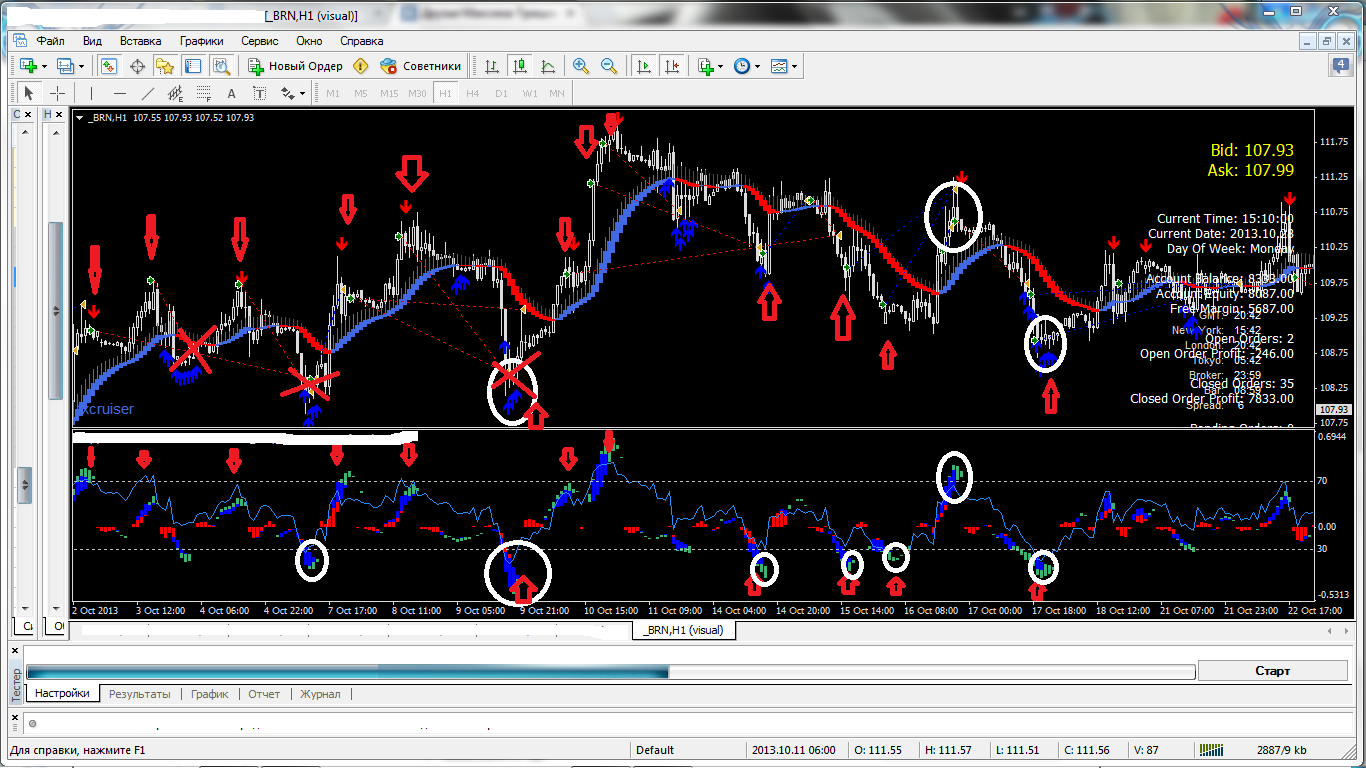
Task: Expand the Indicators dropdown arrow
Action: [721, 67]
